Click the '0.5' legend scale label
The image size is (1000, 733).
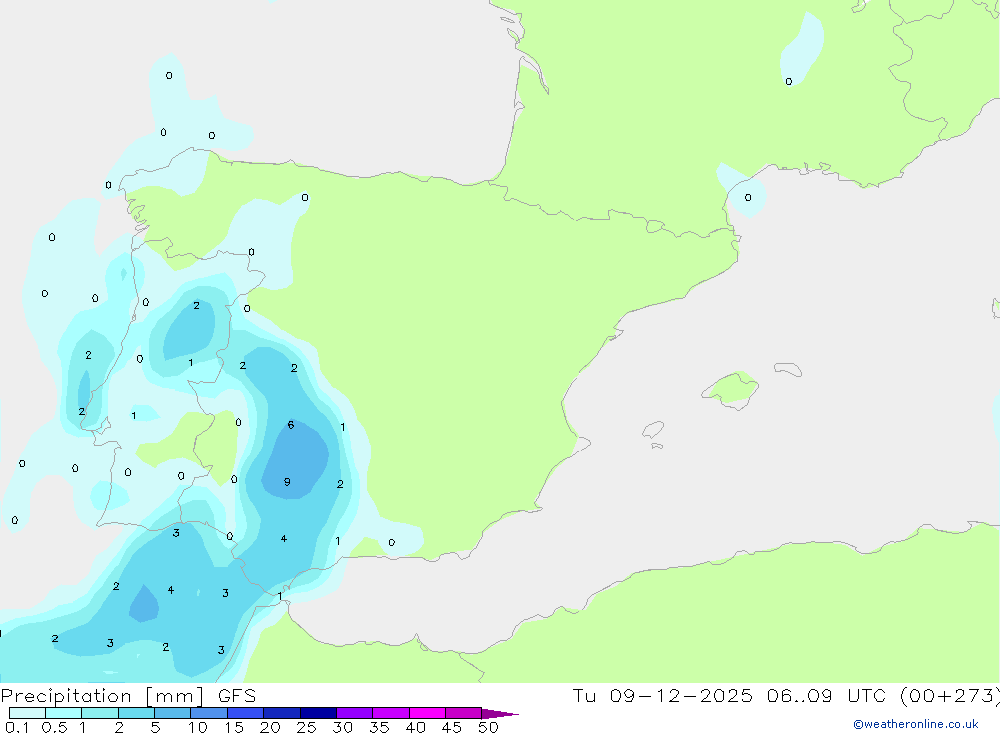54,727
